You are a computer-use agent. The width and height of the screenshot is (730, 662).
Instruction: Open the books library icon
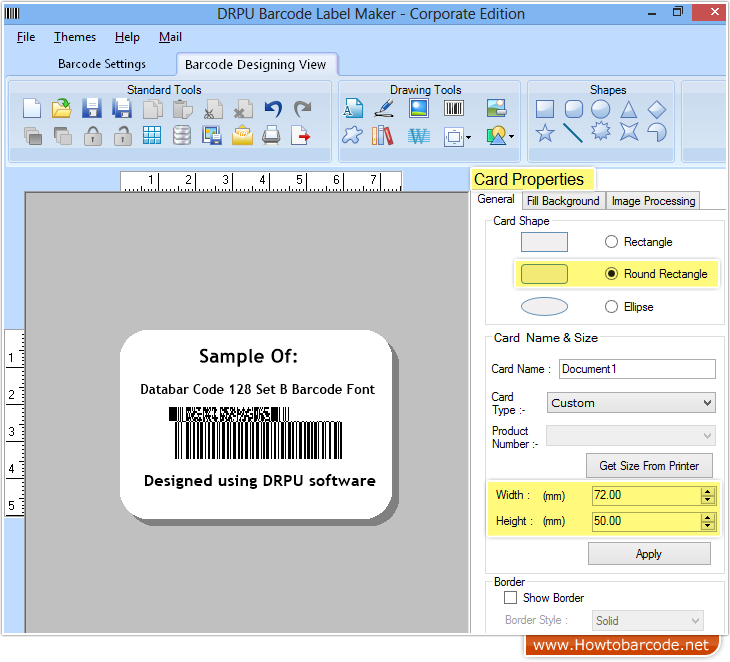pos(382,135)
